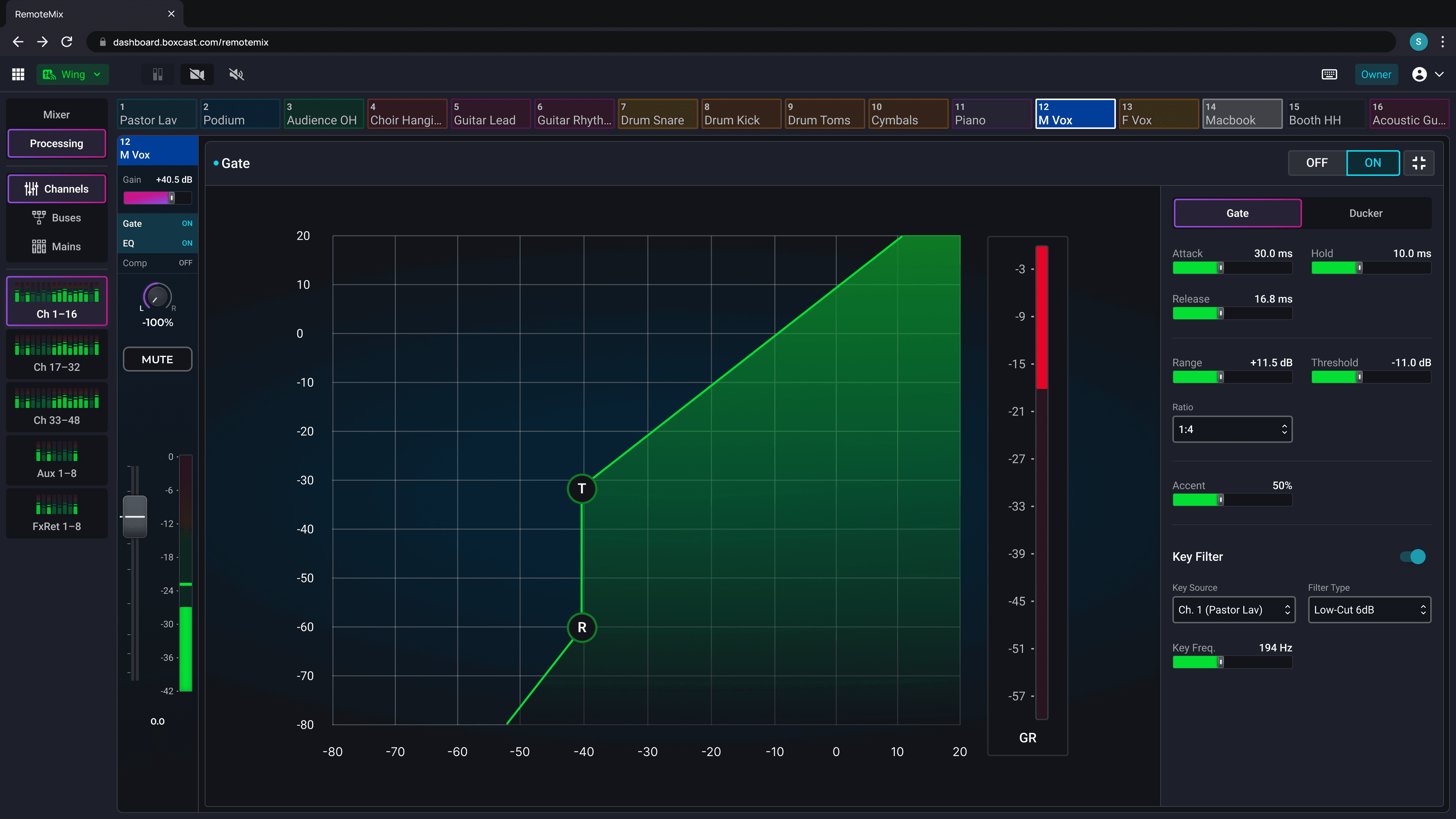
Task: Click the split panel layout icon
Action: pos(158,75)
